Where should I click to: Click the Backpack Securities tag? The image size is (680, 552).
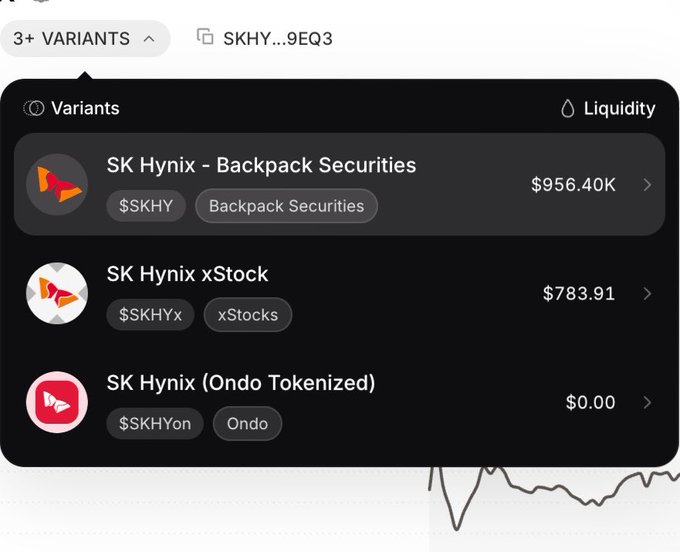pos(286,206)
